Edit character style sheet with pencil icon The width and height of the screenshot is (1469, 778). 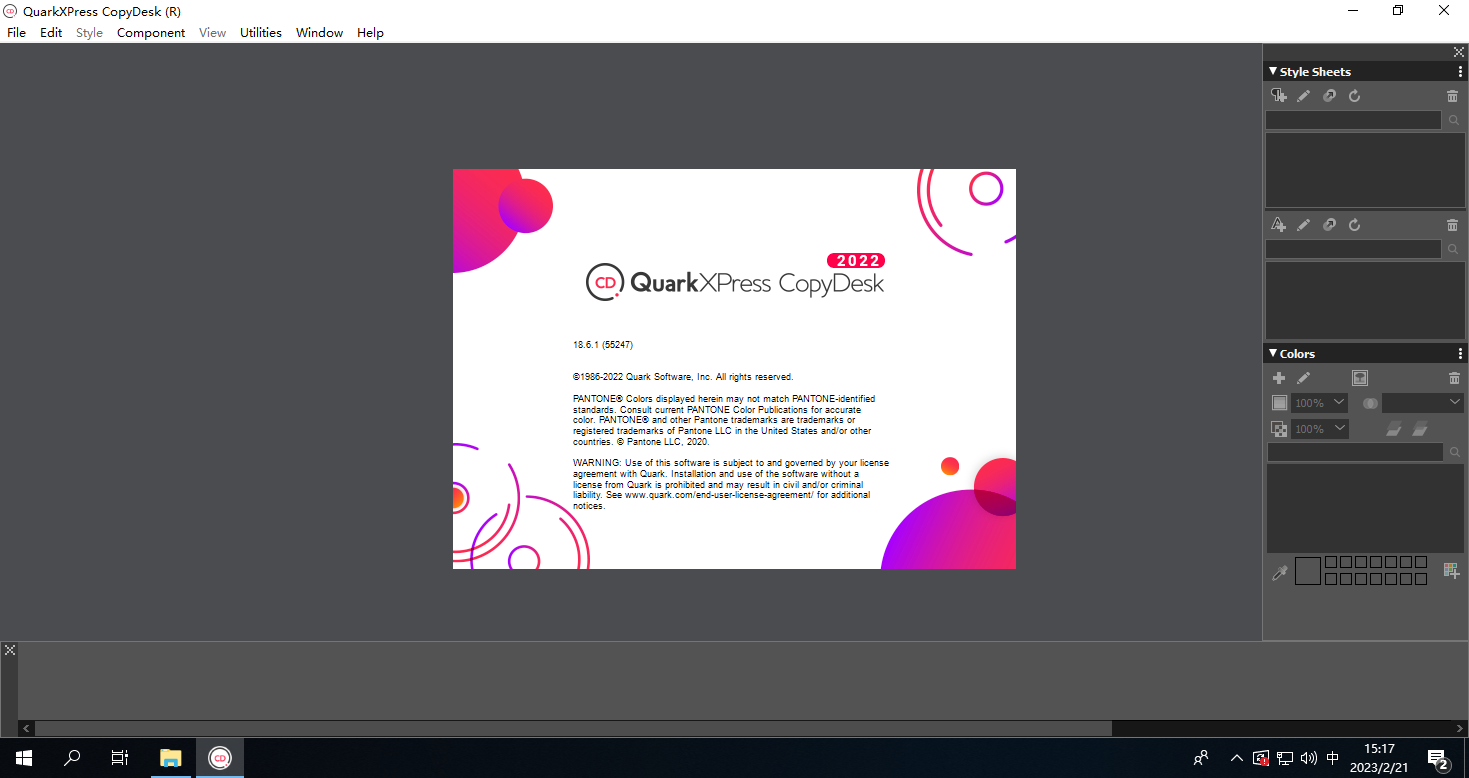(1303, 225)
